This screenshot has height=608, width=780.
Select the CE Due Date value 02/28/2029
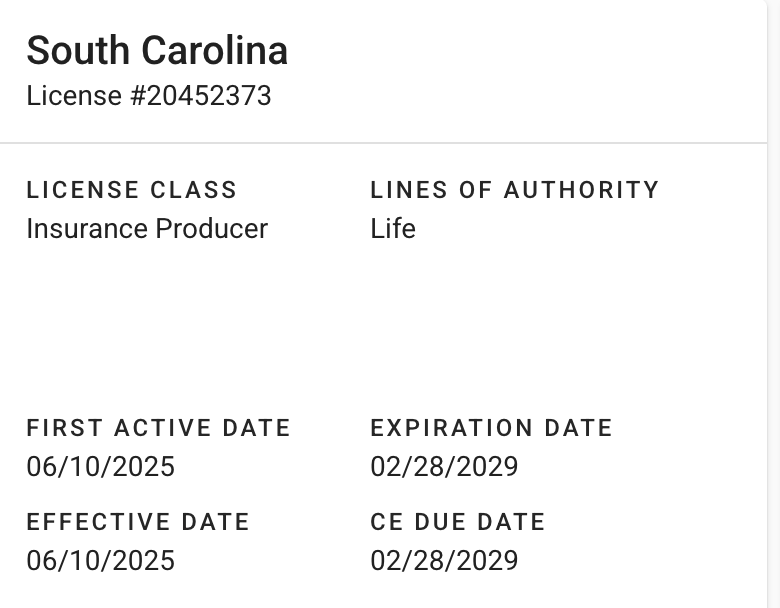[444, 561]
